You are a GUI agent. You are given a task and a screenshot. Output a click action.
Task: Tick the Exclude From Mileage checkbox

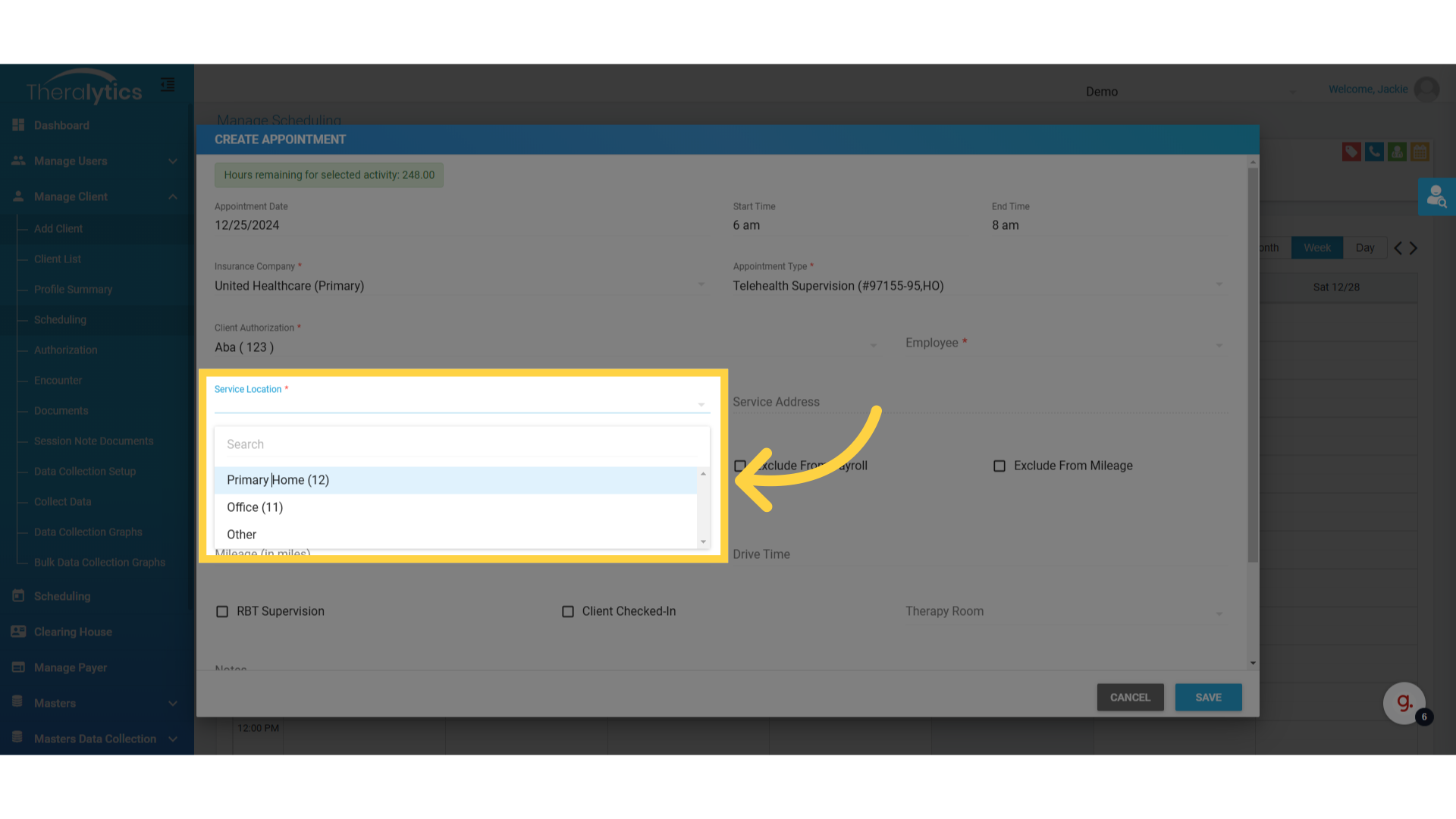999,466
